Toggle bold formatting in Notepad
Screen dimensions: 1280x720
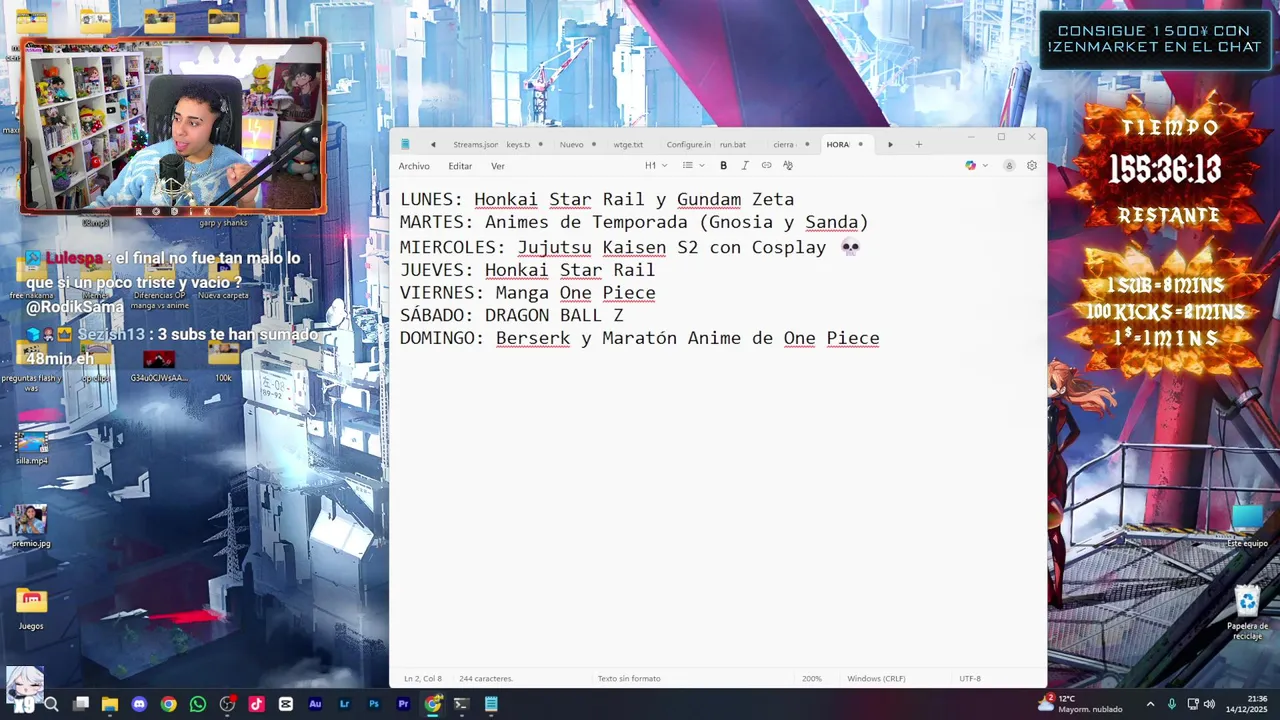point(723,166)
